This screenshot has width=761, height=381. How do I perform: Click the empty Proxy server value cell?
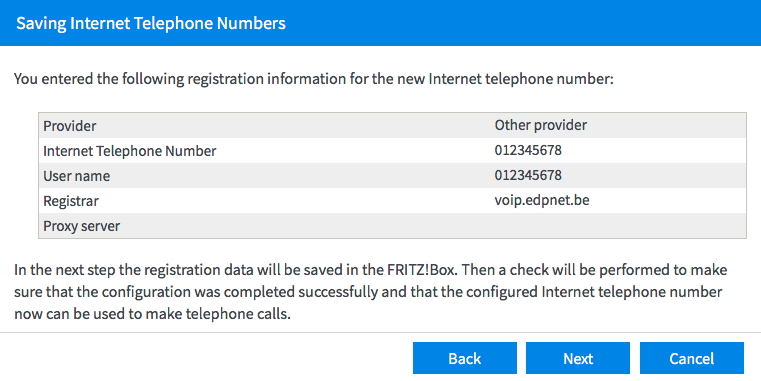[619, 226]
